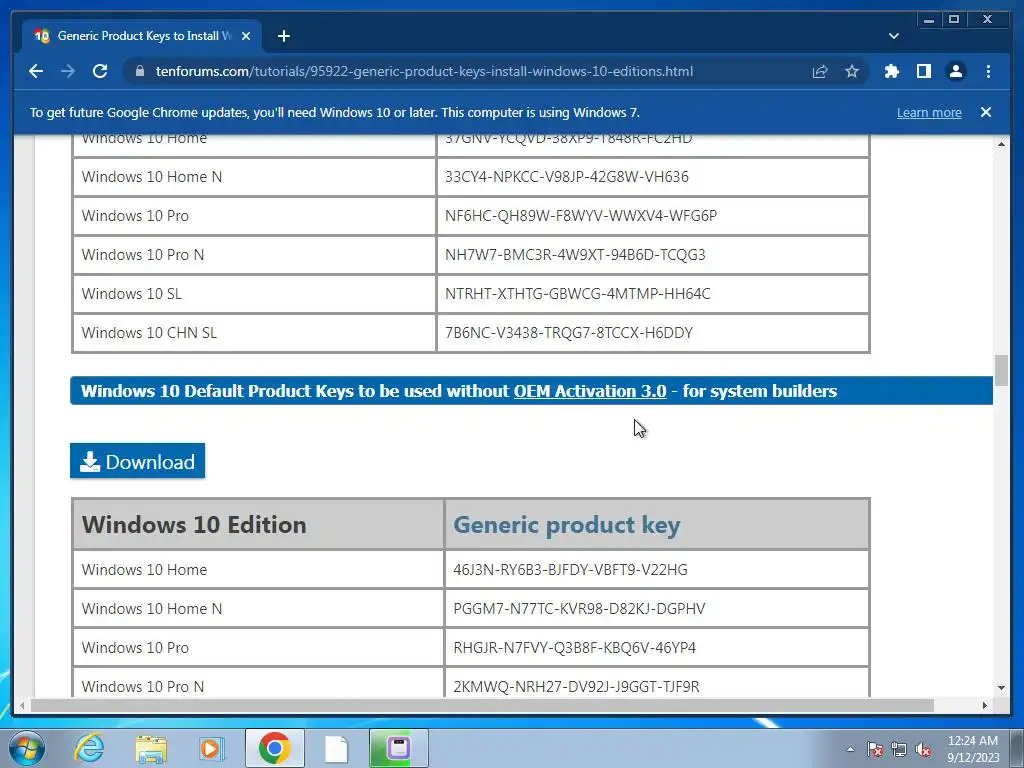The image size is (1024, 768).
Task: Select the Generic Product Keys tab
Action: point(142,36)
